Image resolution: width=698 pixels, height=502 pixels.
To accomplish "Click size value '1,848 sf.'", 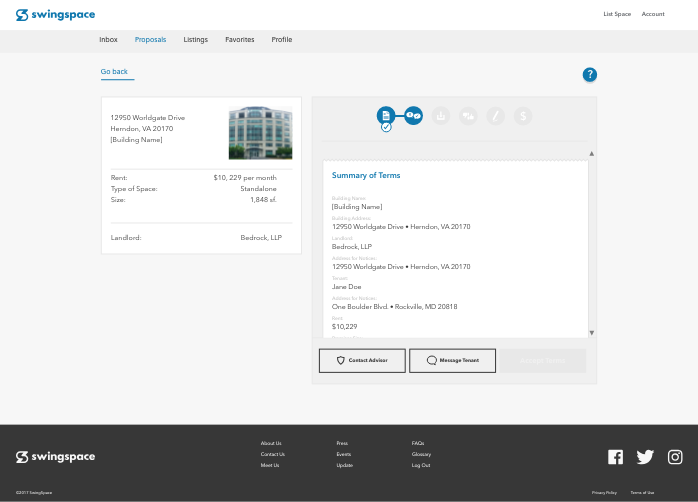I will click(263, 200).
